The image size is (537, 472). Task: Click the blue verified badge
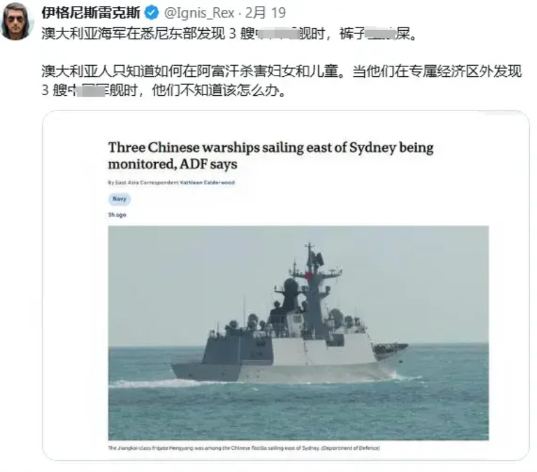pos(151,13)
